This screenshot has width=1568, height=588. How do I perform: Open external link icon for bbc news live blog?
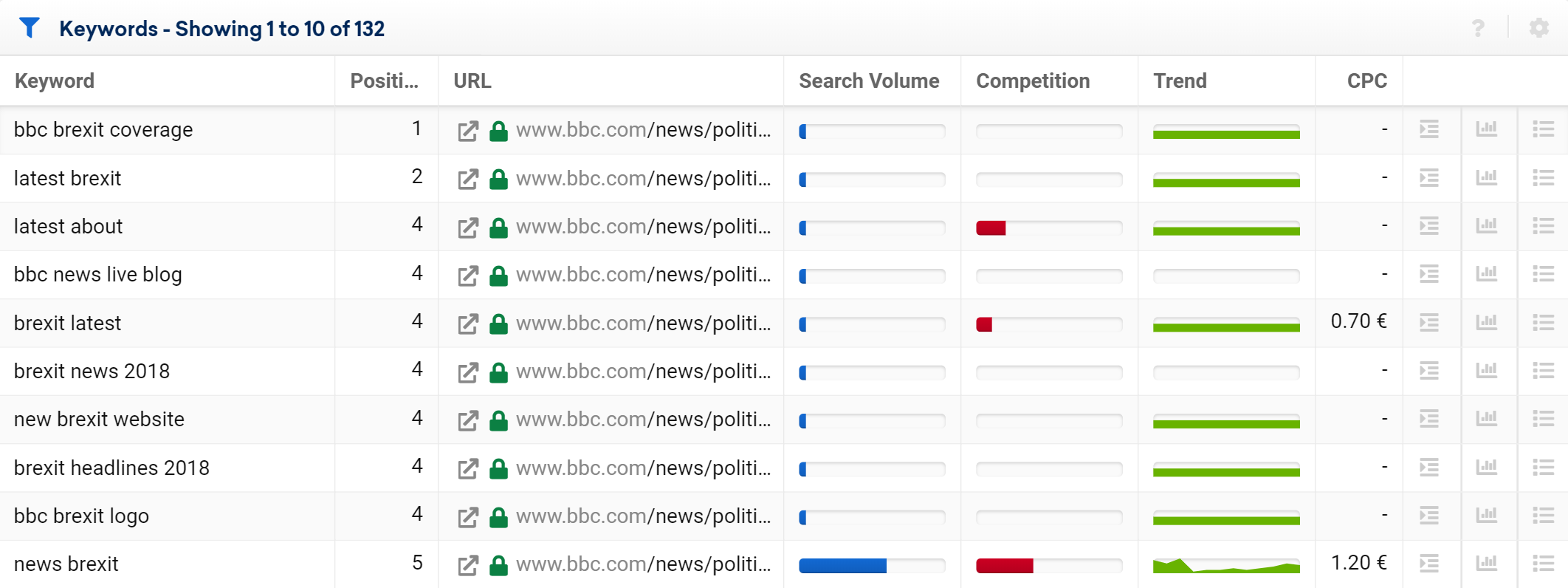pyautogui.click(x=468, y=276)
